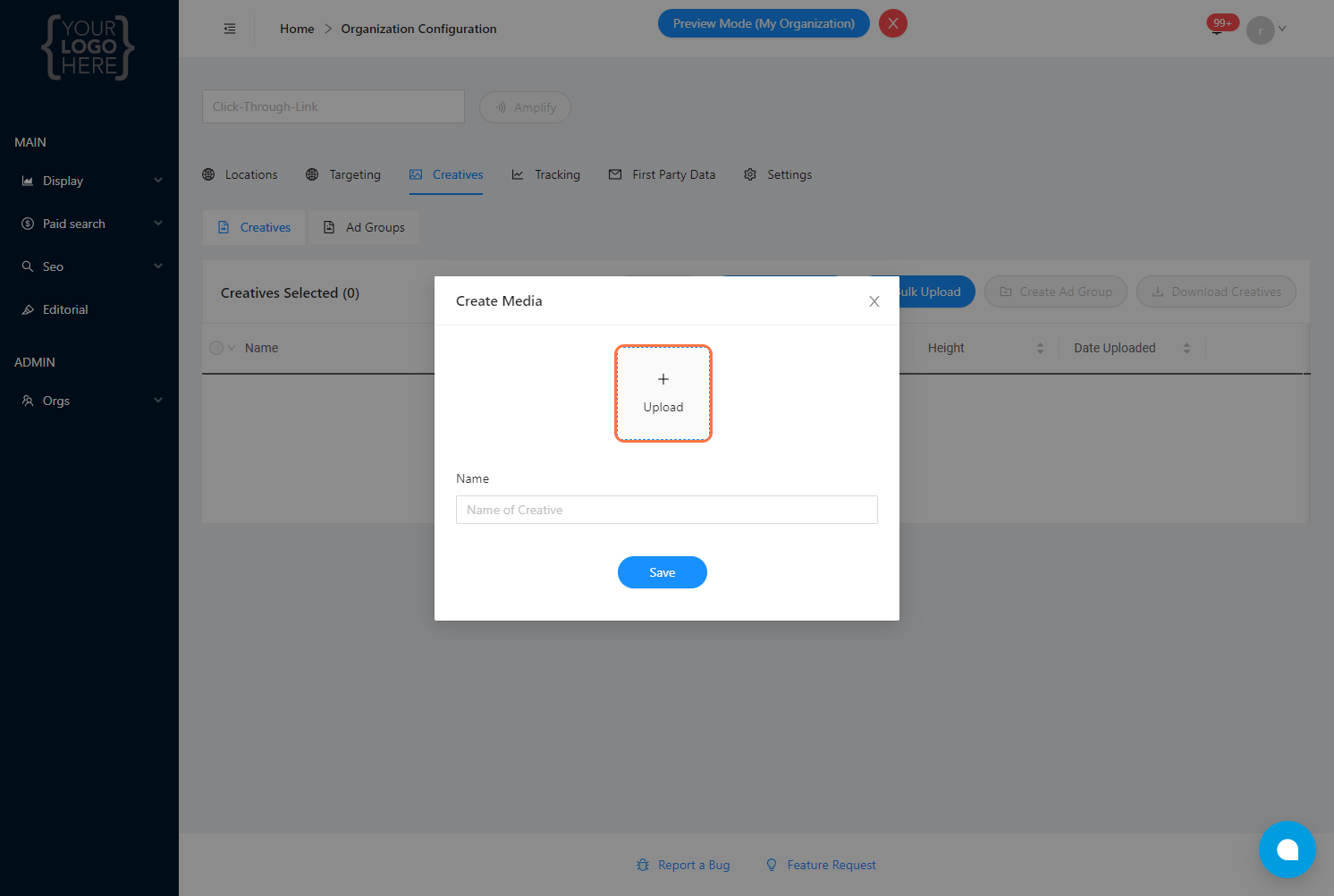Go to Home breadcrumb
1334x896 pixels.
(x=297, y=29)
